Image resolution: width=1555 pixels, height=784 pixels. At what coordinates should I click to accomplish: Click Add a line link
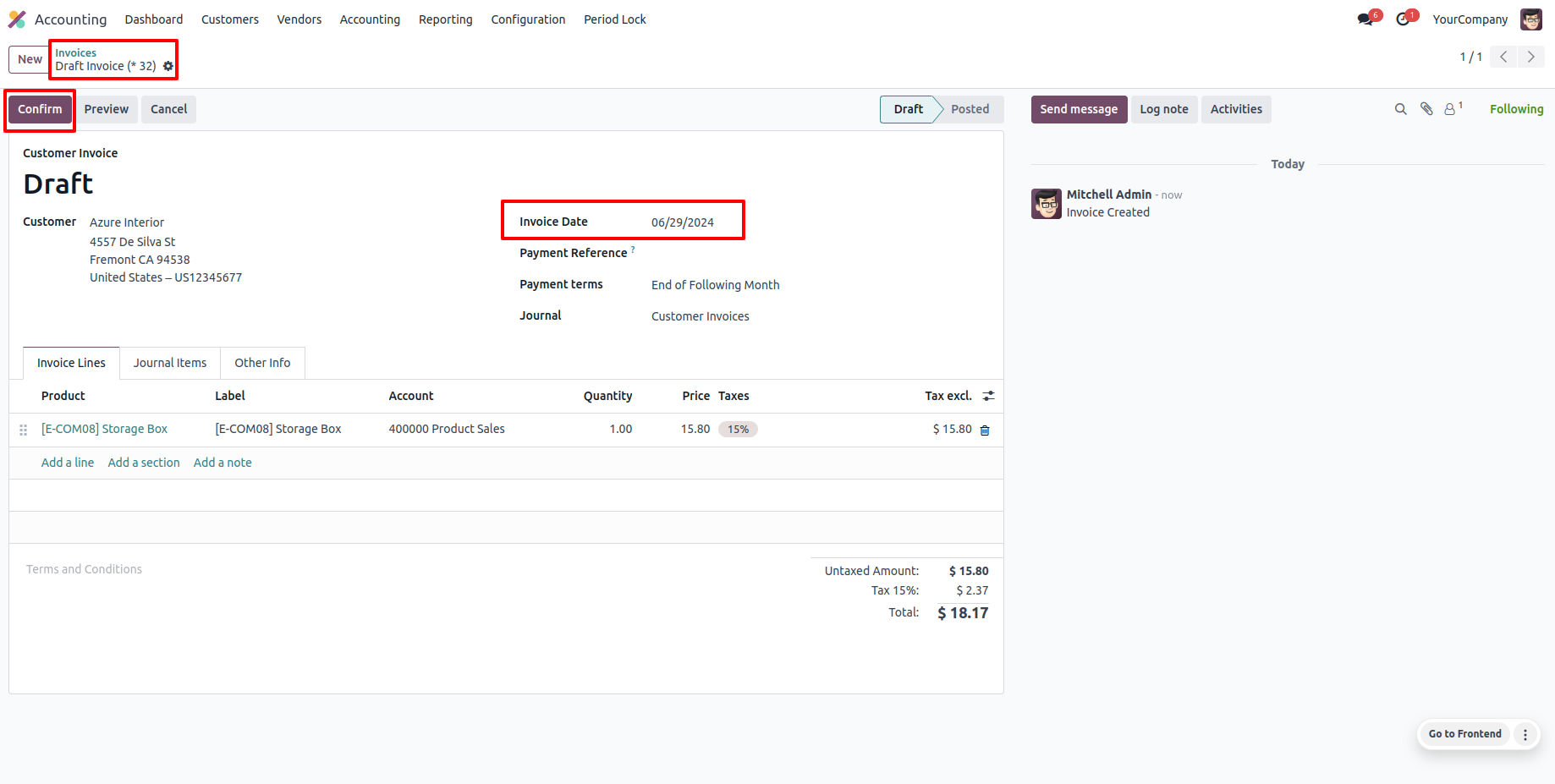(68, 463)
